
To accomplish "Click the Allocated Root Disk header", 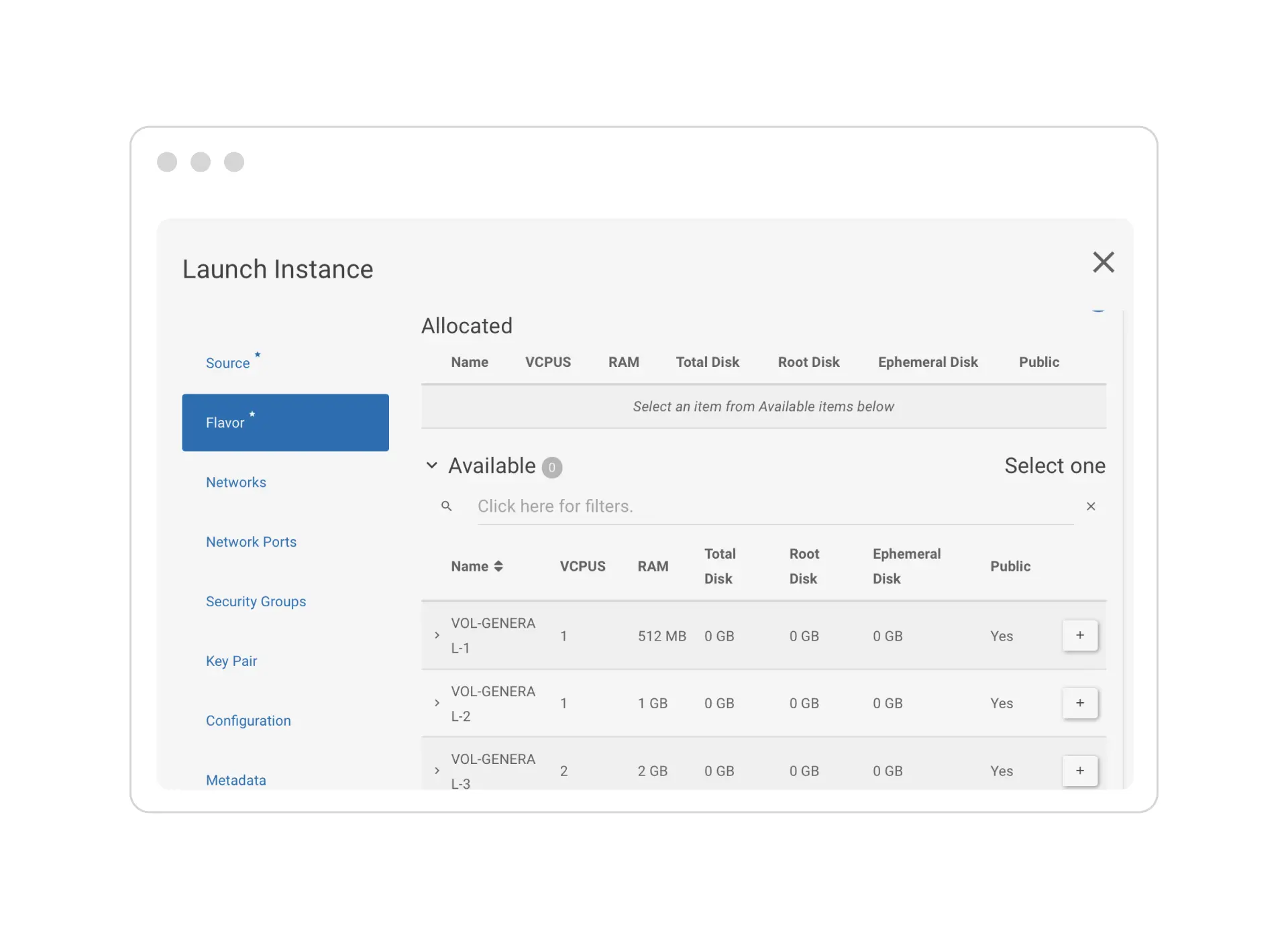I will 808,362.
